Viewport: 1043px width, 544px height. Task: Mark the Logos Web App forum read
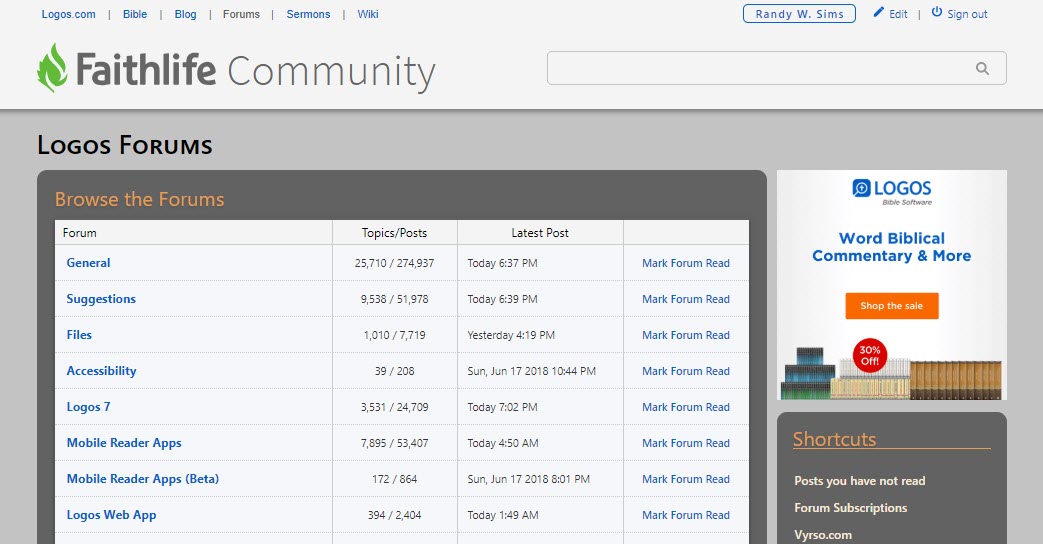click(x=686, y=515)
